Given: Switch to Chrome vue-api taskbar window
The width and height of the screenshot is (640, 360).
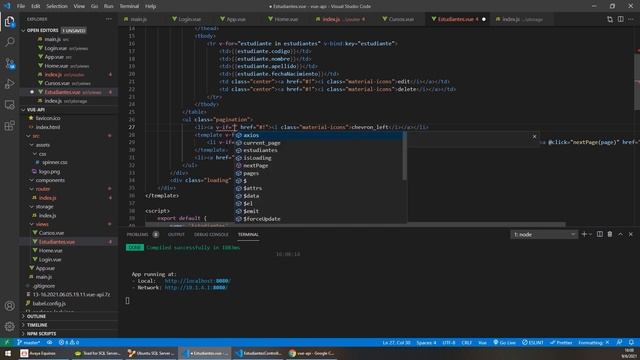Looking at the screenshot, I should pyautogui.click(x=312, y=353).
